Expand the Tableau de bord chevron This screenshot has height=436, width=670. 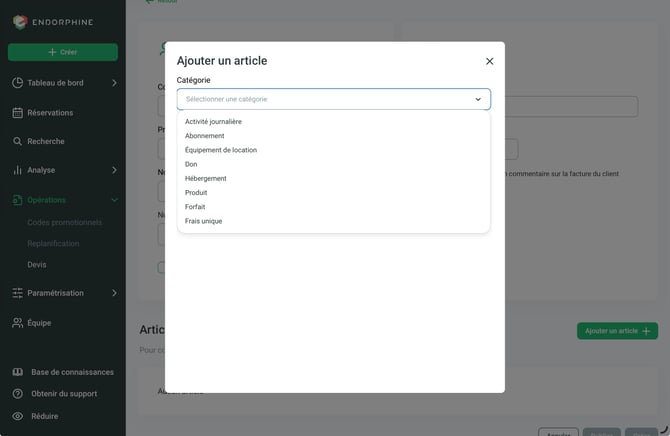(114, 83)
